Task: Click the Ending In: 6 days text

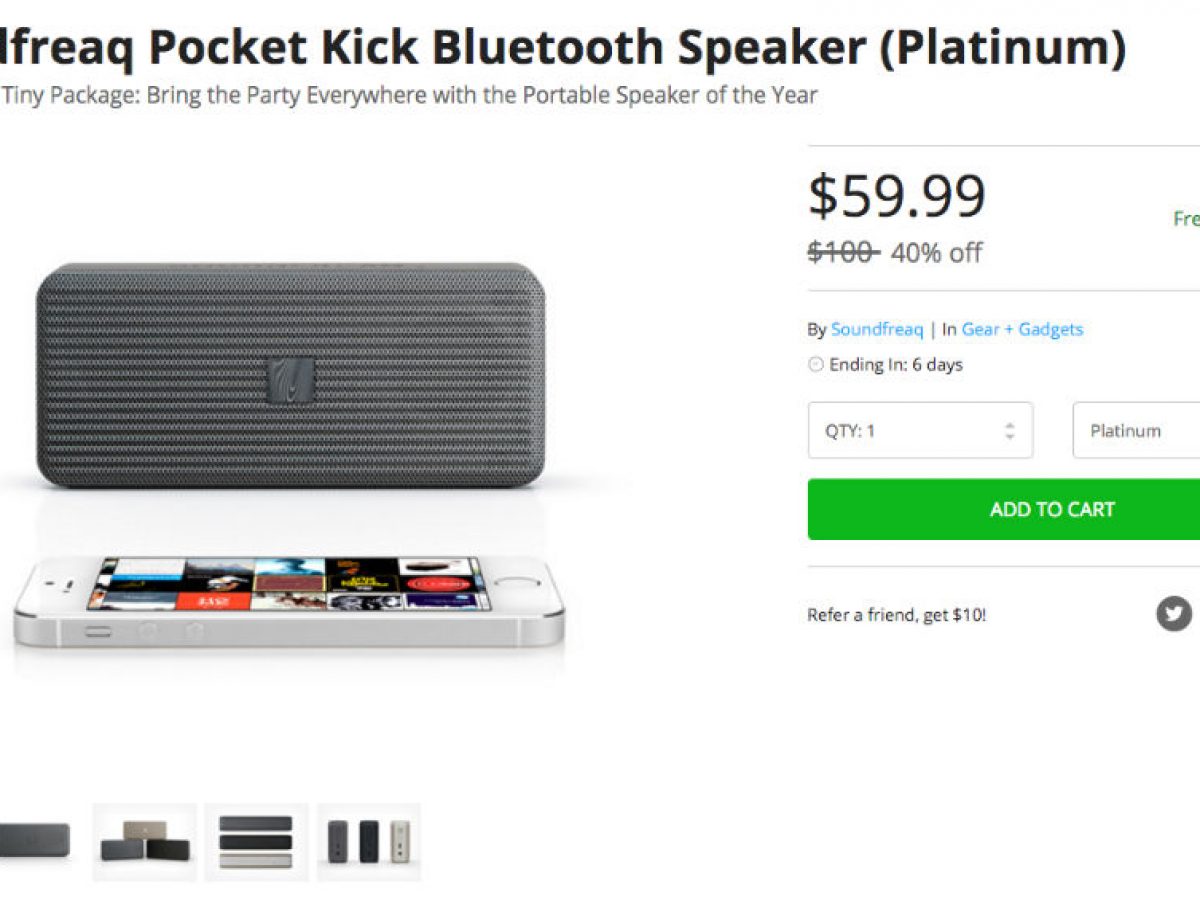Action: (895, 365)
